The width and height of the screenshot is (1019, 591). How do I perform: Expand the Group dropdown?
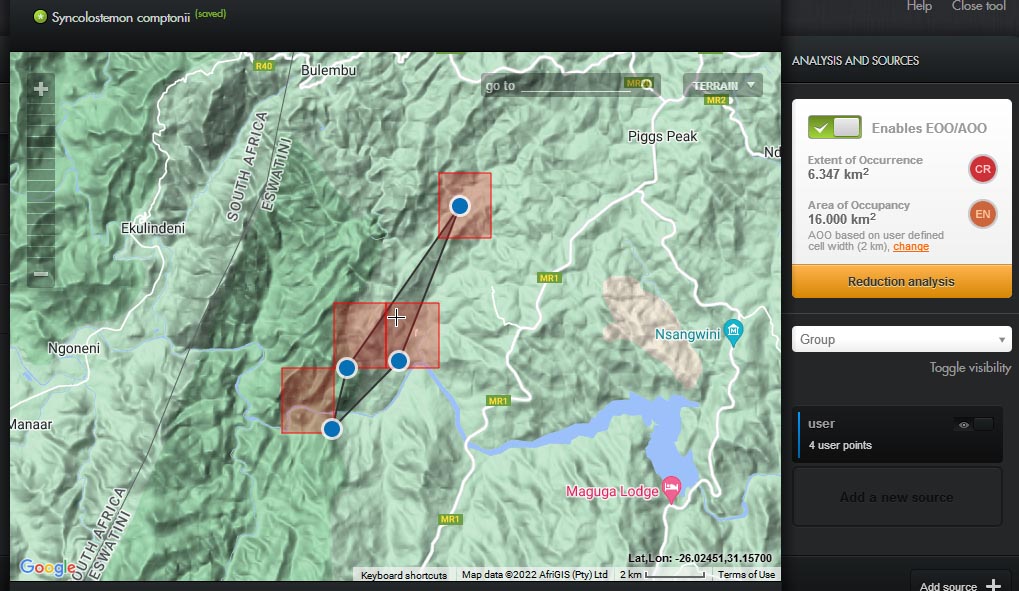[x=901, y=339]
